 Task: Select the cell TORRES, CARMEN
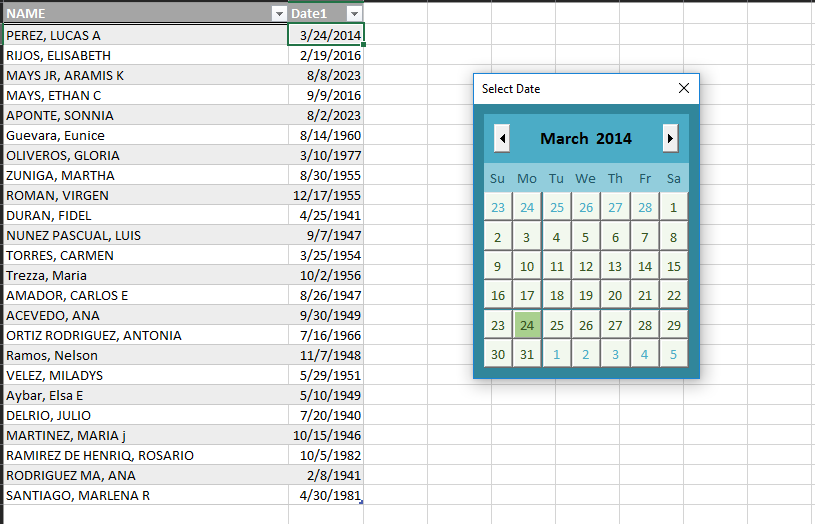(146, 255)
